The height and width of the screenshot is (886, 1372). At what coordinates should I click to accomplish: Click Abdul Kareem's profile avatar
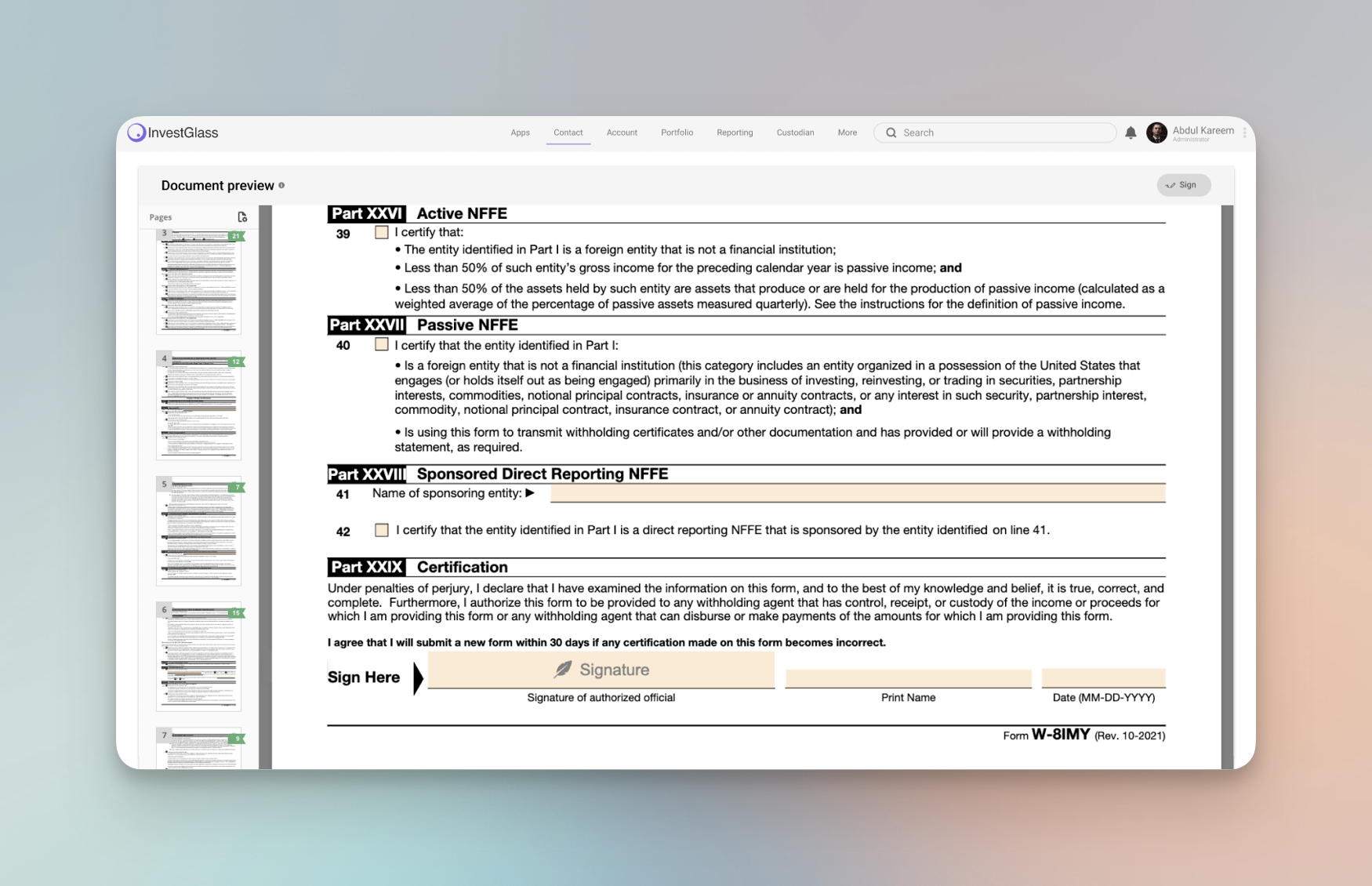[1155, 133]
